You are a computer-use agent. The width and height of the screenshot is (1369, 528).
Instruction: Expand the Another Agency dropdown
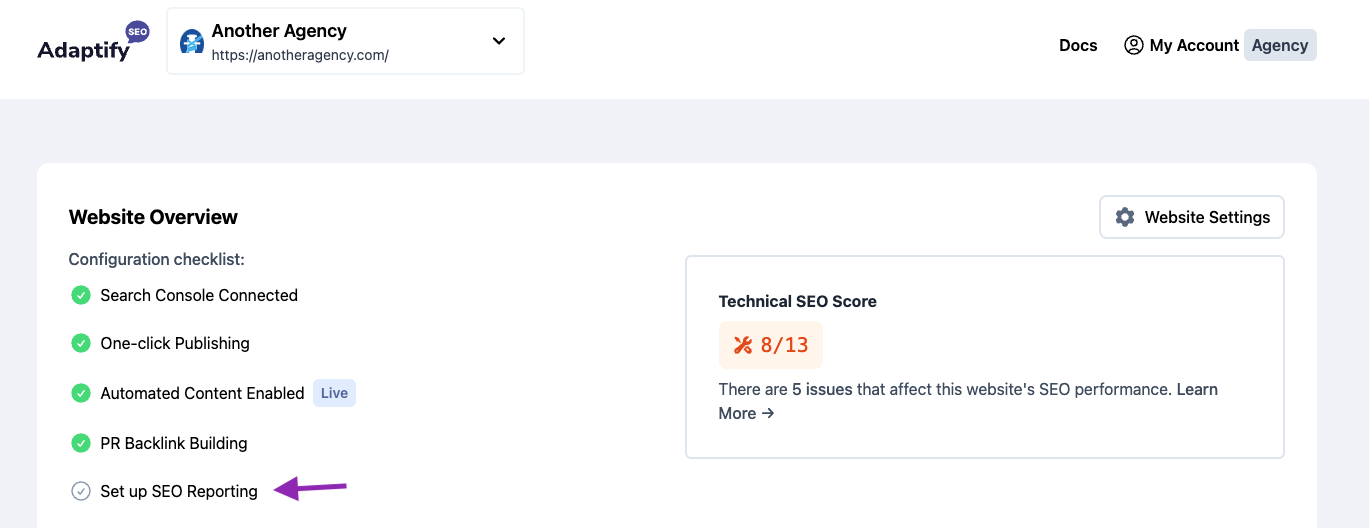[345, 41]
